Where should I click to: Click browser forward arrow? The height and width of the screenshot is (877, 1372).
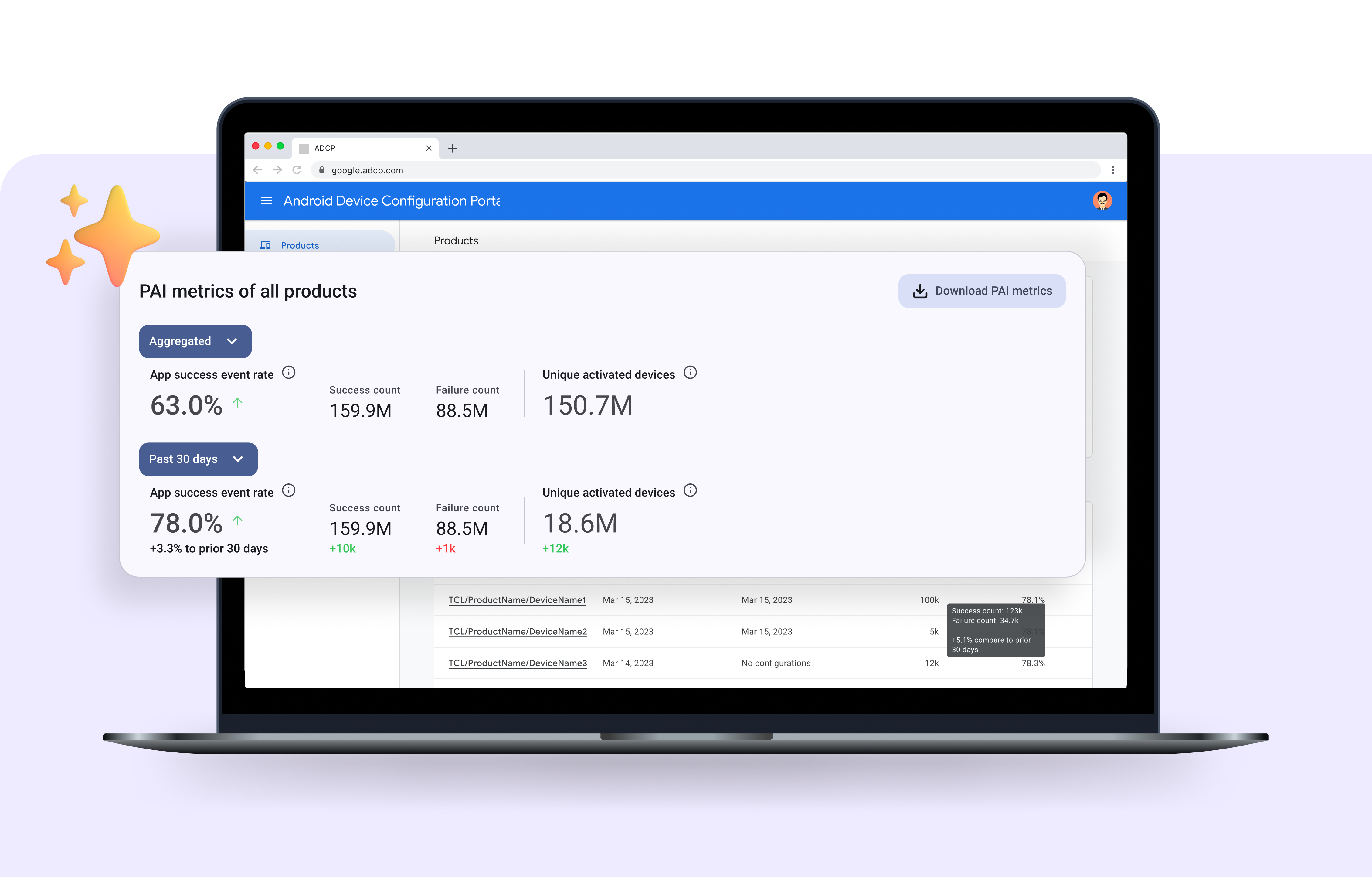(277, 170)
